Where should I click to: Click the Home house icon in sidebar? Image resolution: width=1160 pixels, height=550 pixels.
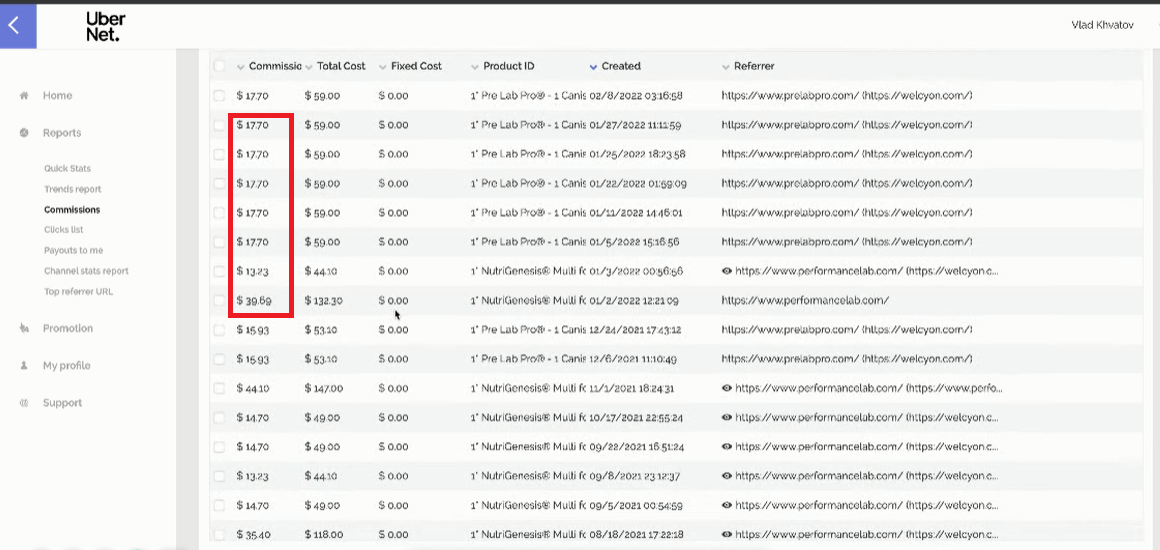(x=24, y=95)
